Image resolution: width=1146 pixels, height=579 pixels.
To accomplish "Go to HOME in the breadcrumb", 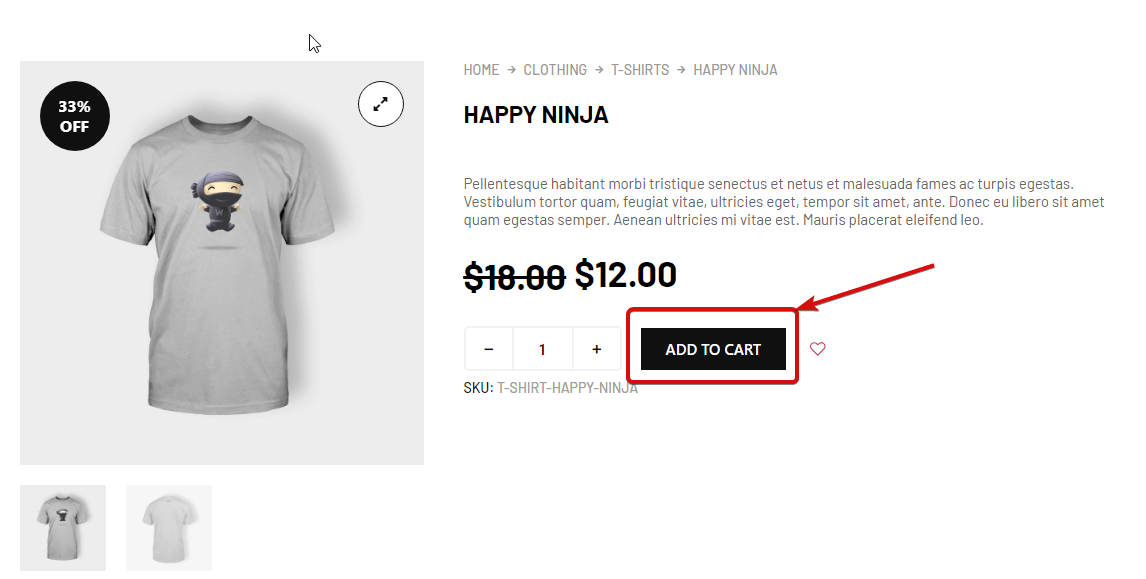I will [x=481, y=70].
